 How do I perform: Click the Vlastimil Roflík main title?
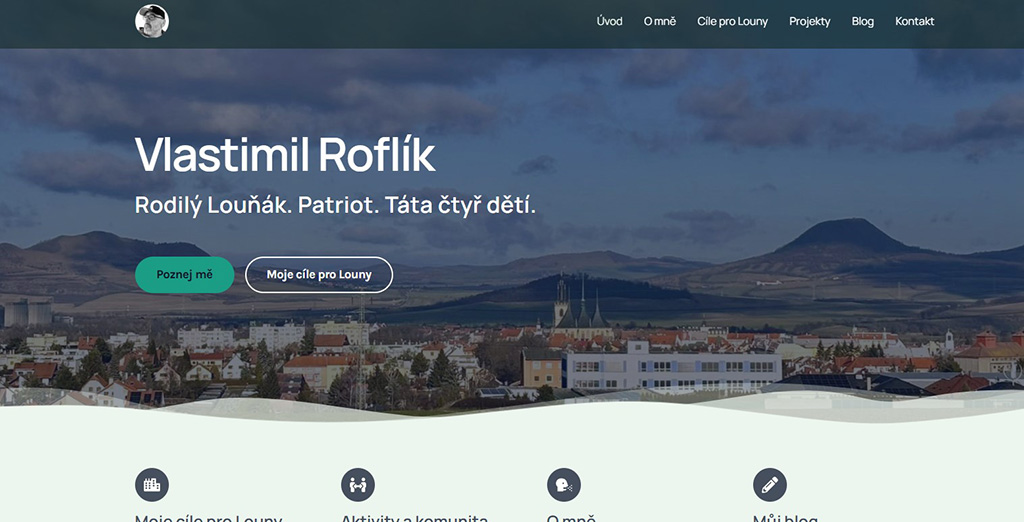pyautogui.click(x=285, y=154)
